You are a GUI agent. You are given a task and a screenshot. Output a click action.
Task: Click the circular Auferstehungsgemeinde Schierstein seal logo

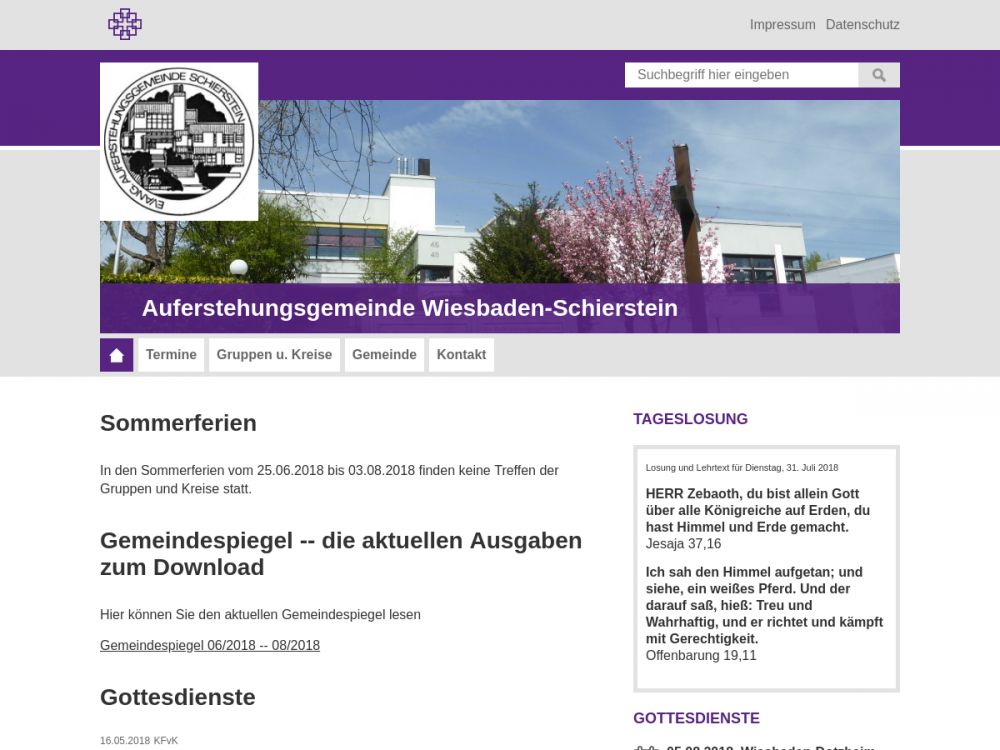coord(179,141)
